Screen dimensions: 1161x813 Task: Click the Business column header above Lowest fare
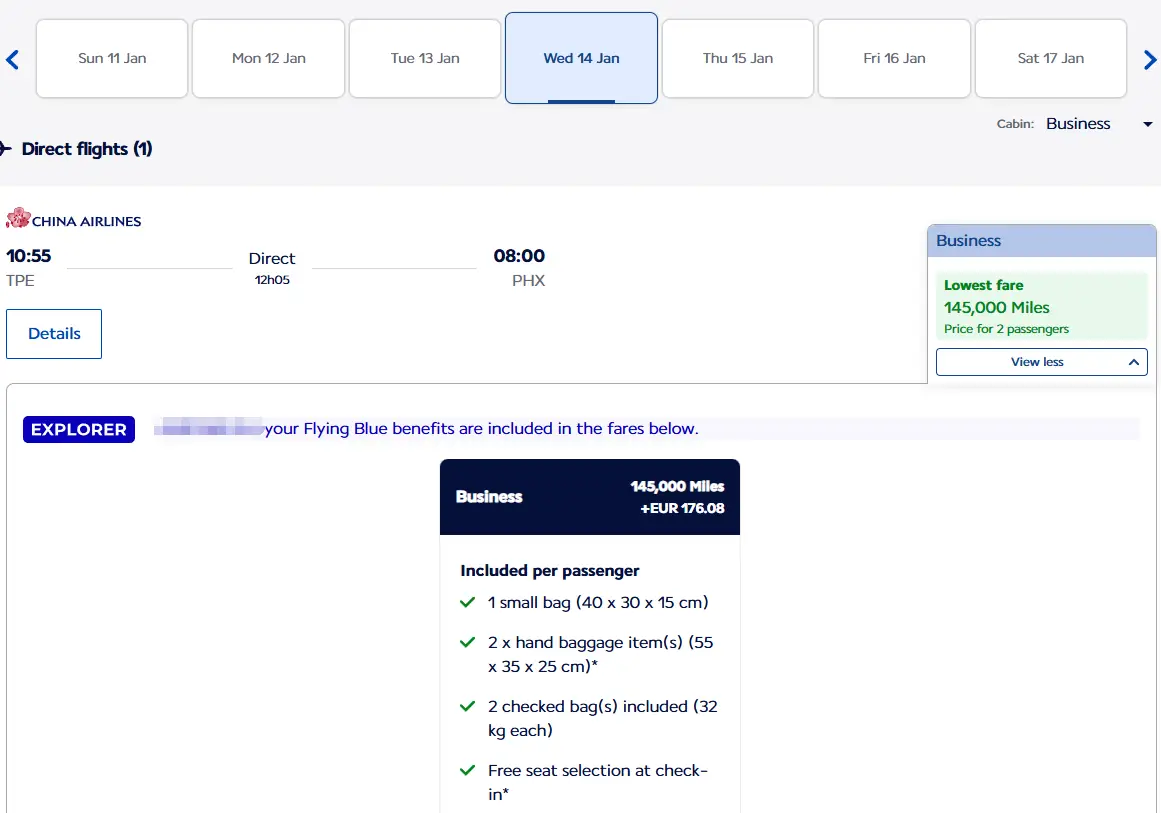click(1042, 241)
